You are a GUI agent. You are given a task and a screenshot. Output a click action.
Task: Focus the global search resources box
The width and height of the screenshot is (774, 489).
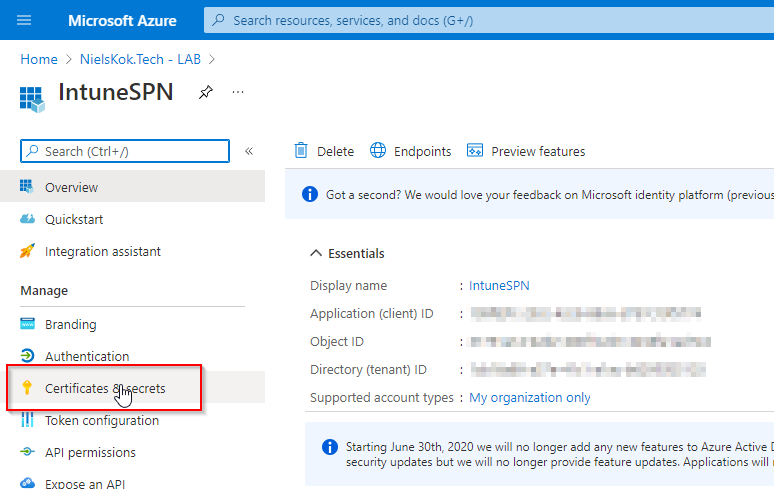pos(489,20)
